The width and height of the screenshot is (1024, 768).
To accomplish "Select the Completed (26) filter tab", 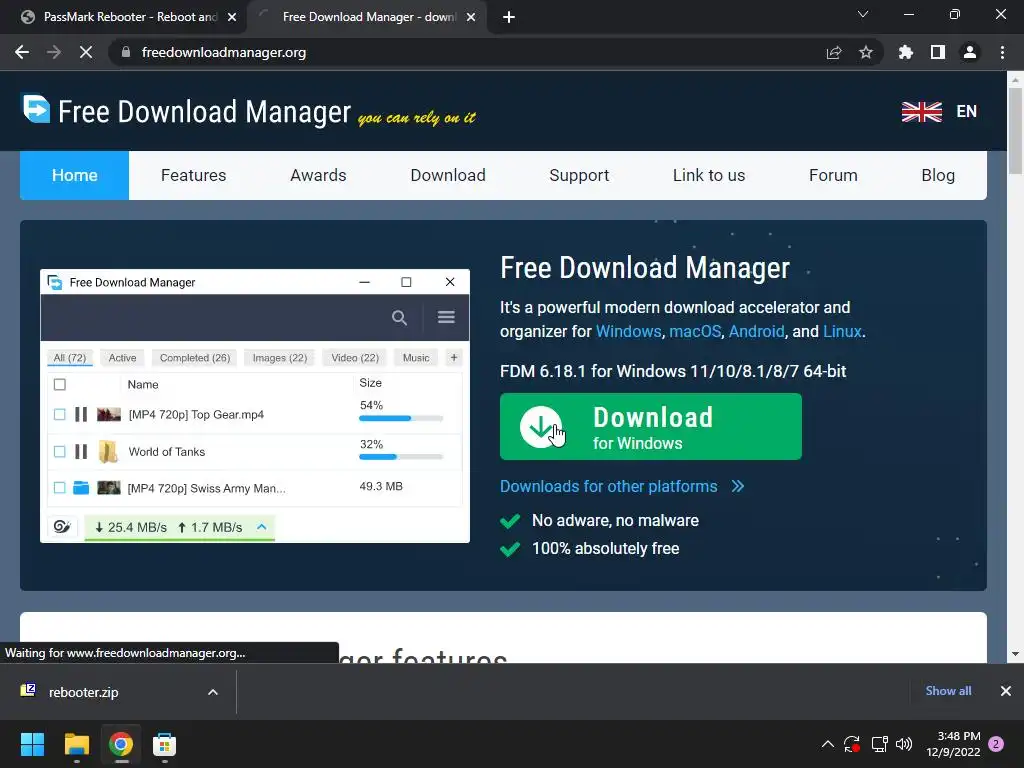I will pos(195,358).
